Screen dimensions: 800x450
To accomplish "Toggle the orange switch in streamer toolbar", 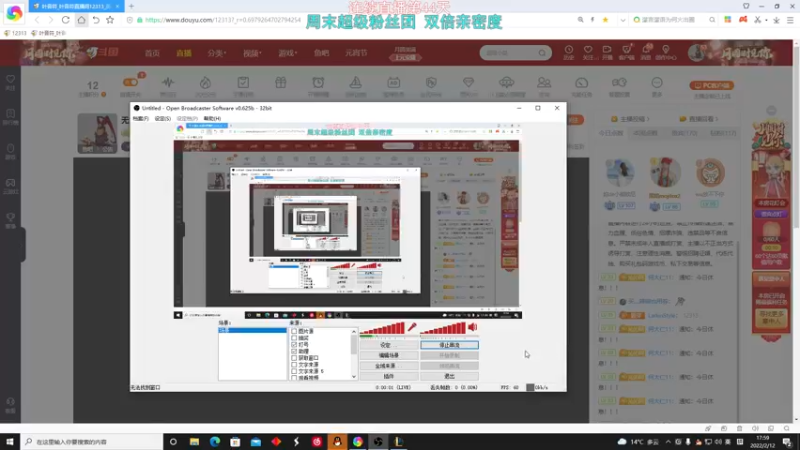I will tap(131, 82).
